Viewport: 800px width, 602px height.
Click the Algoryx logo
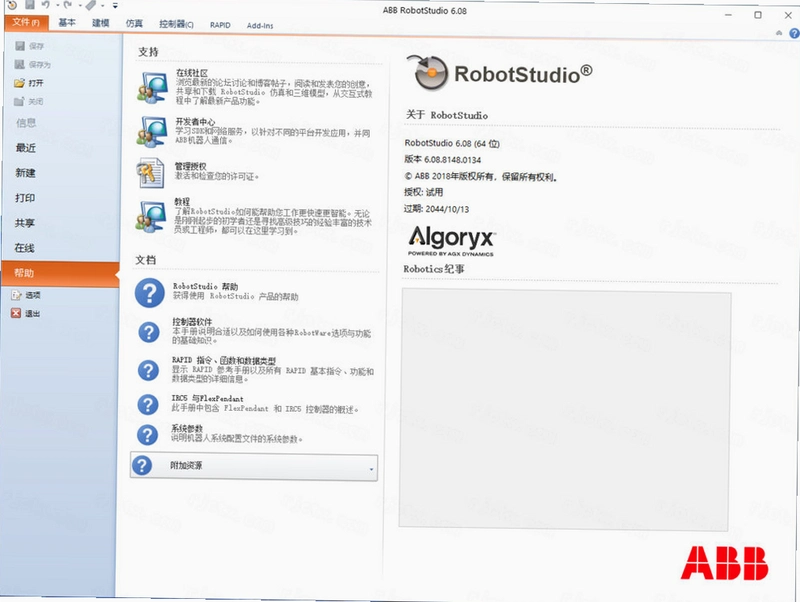point(452,241)
